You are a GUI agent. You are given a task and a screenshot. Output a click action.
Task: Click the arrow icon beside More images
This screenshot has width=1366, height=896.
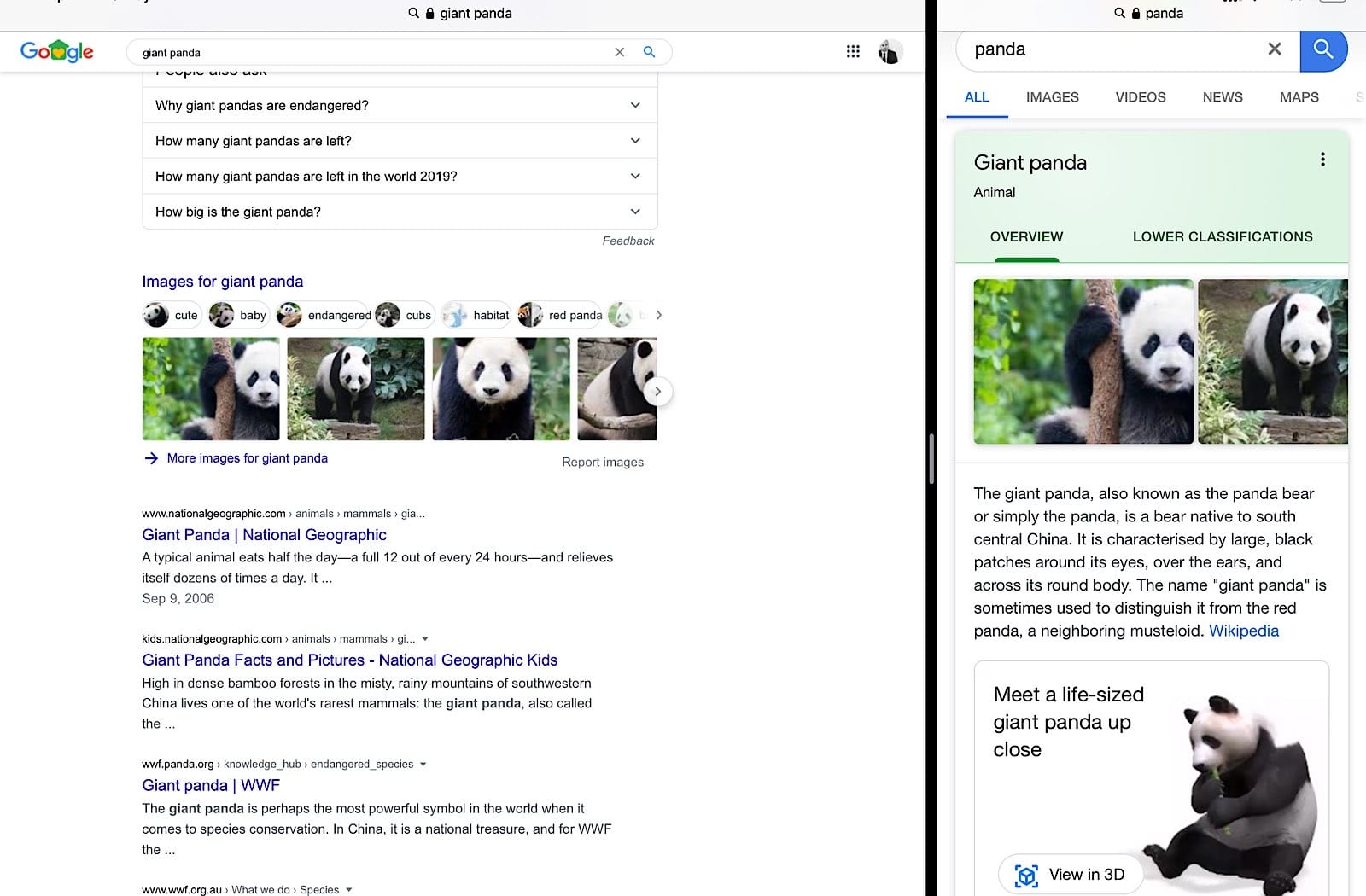[151, 458]
